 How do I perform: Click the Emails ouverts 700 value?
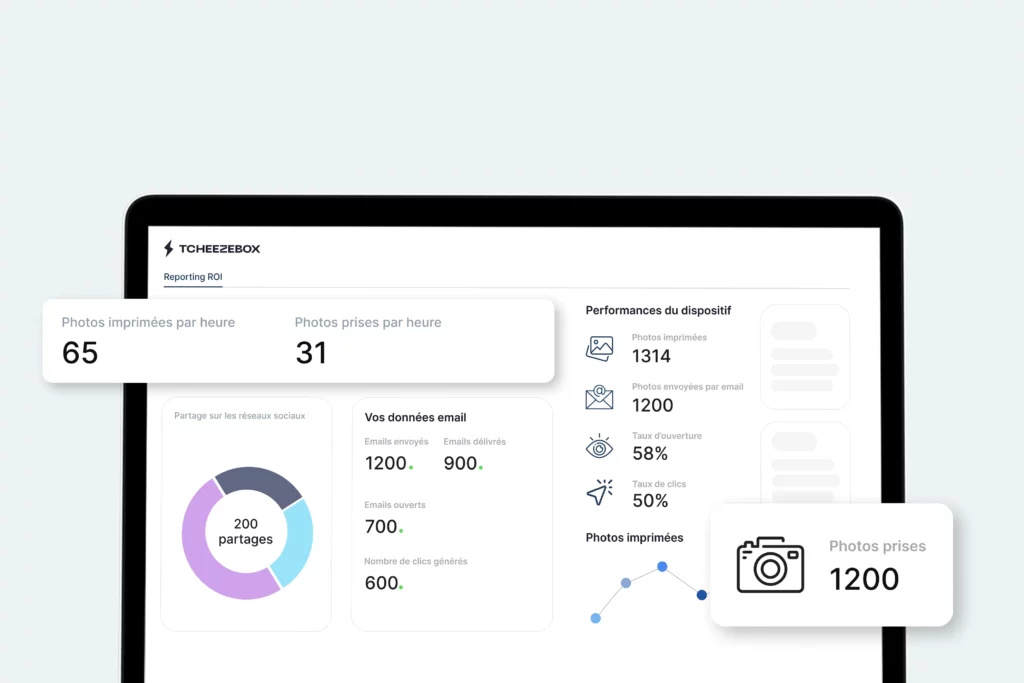pyautogui.click(x=381, y=526)
